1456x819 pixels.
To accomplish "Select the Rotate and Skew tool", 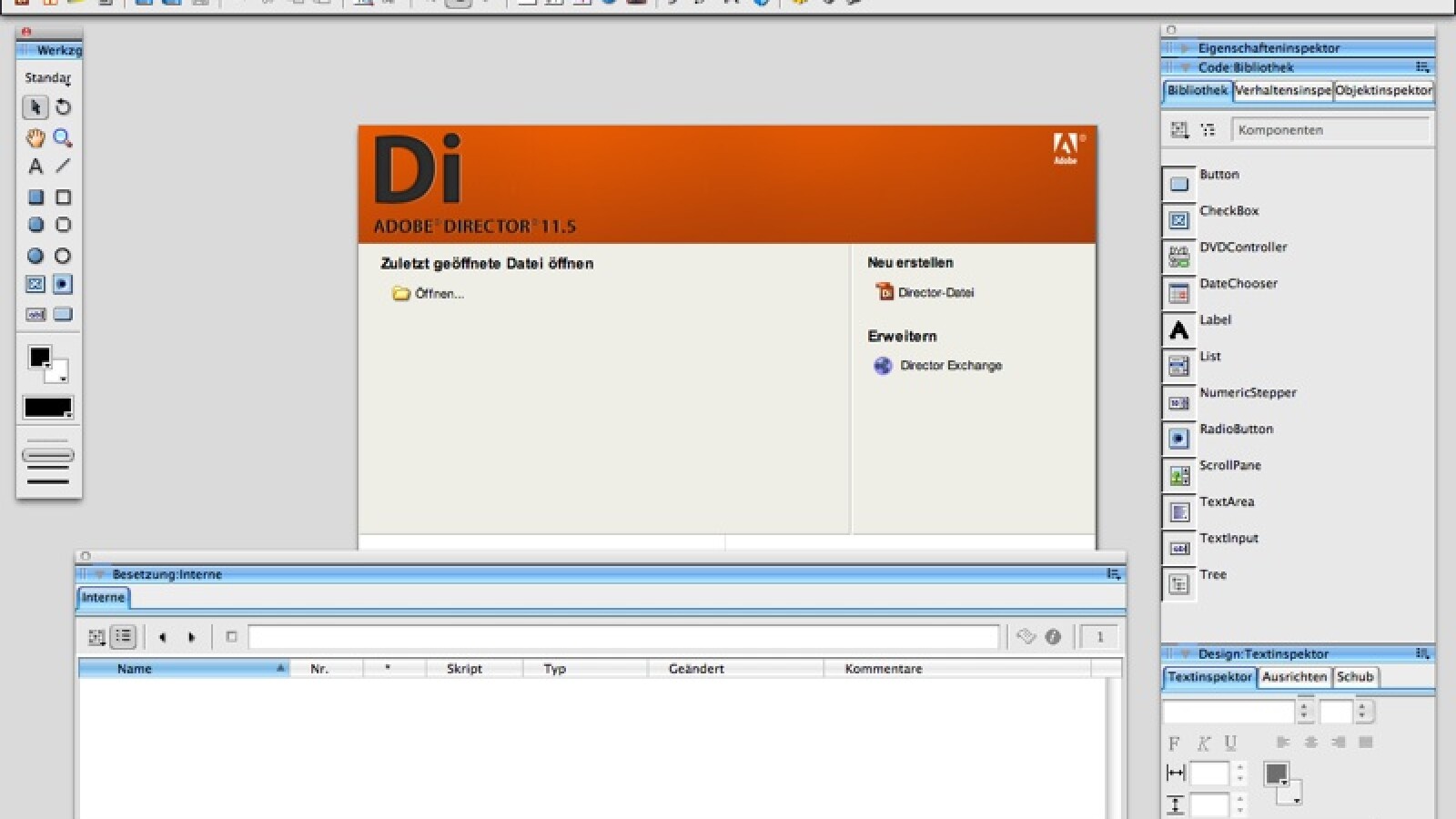I will [x=63, y=107].
